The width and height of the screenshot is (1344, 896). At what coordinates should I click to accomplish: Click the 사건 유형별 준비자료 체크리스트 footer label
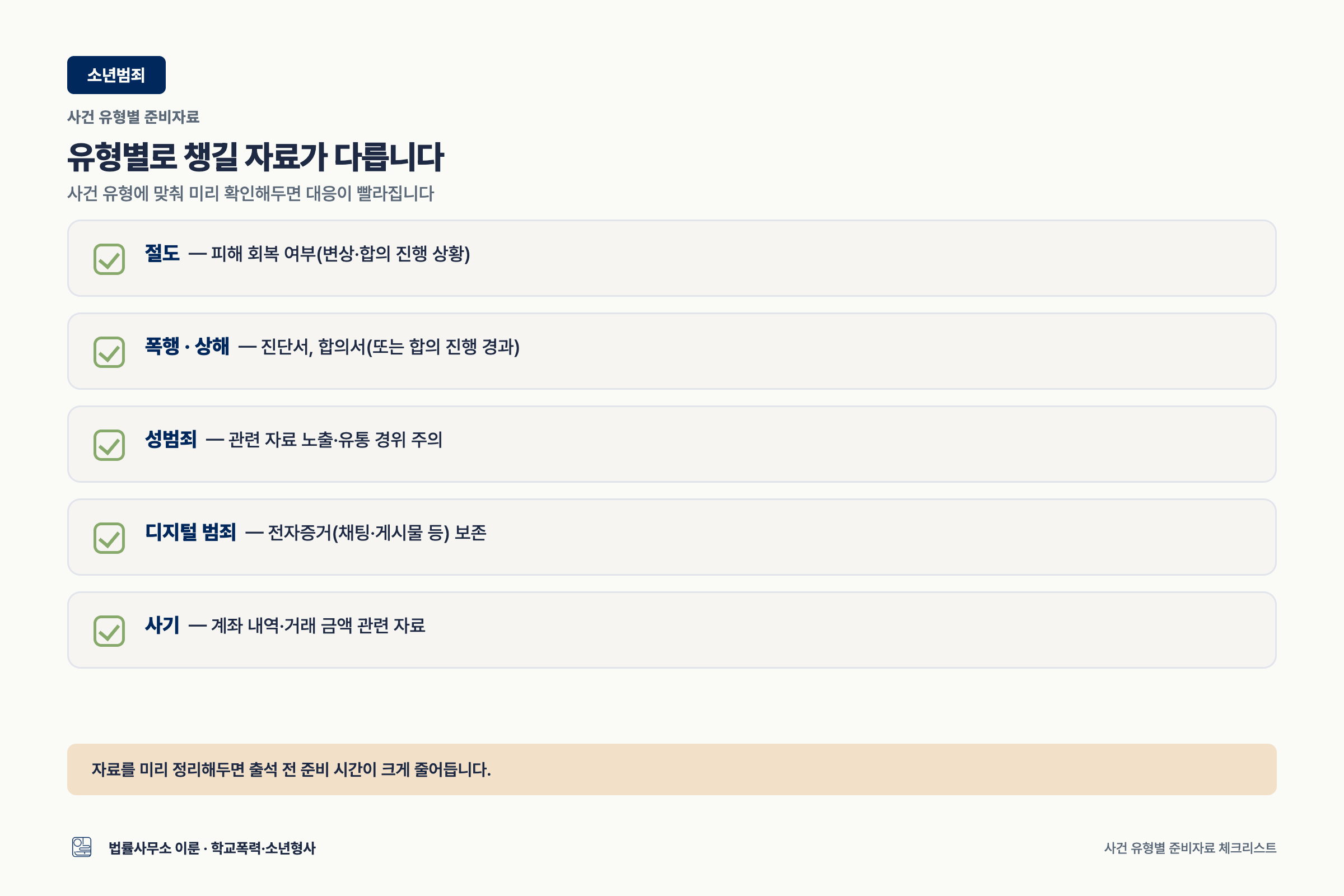click(x=1191, y=848)
